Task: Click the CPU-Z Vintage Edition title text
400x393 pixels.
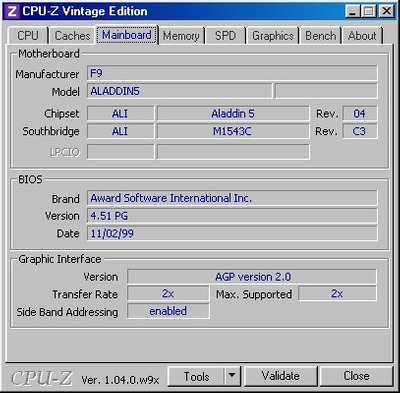Action: 85,11
